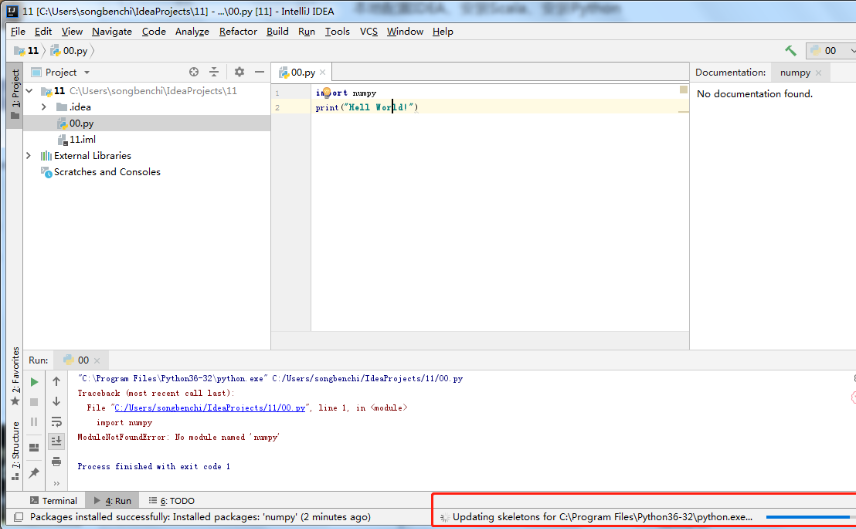Image resolution: width=856 pixels, height=529 pixels.
Task: Click the Pause output icon
Action: 34,422
